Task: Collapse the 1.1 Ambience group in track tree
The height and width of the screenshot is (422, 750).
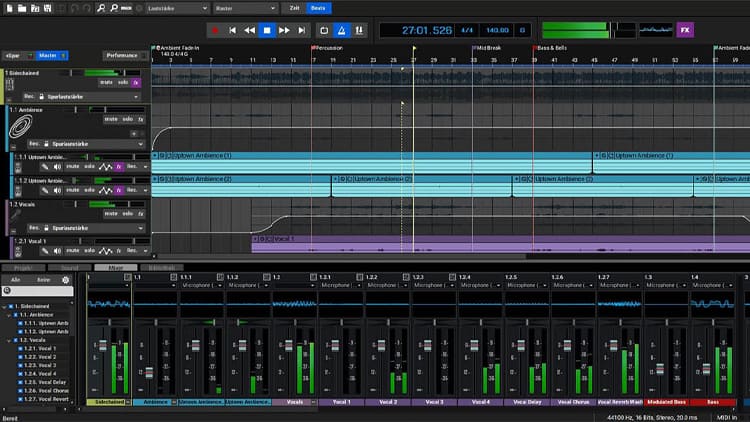Action: 10,315
